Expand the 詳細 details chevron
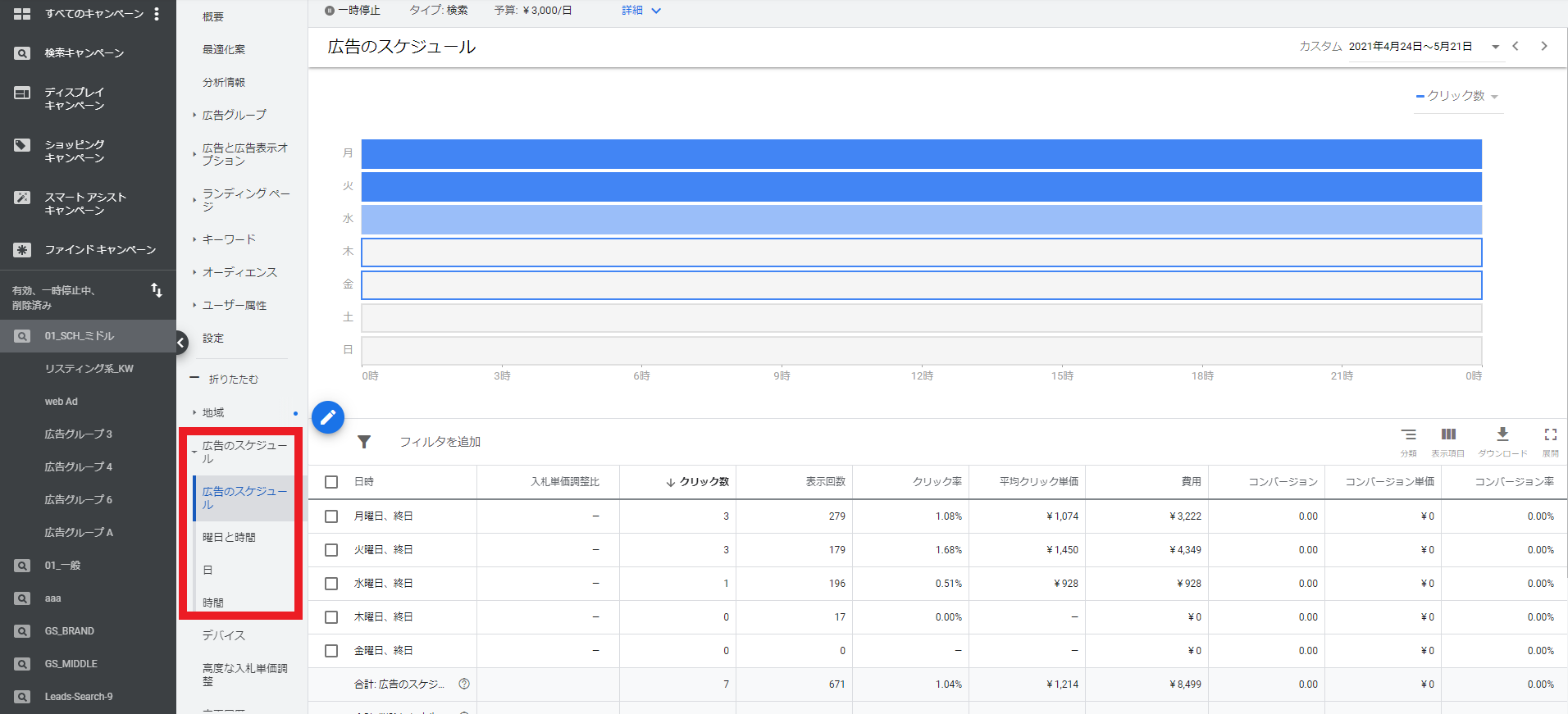This screenshot has height=714, width=1568. click(656, 11)
